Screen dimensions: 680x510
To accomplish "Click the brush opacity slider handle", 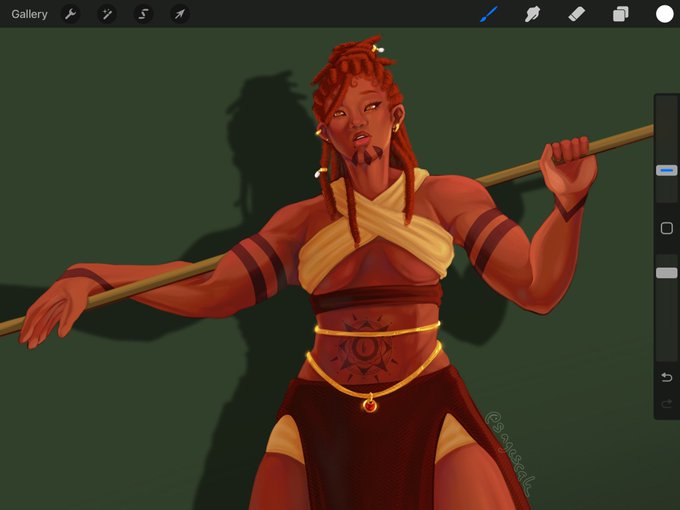I will [667, 273].
